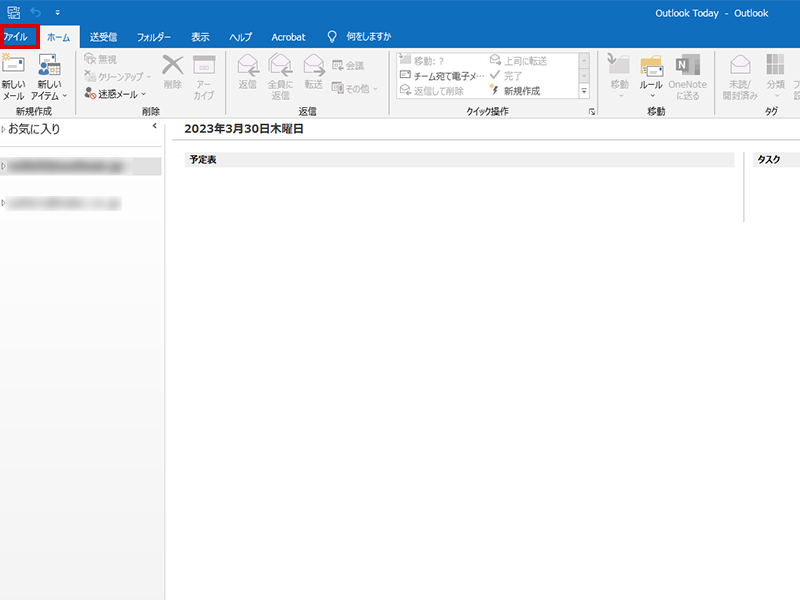Viewport: 800px width, 600px height.
Task: Open the 新しいアイテム dropdown
Action: (49, 77)
